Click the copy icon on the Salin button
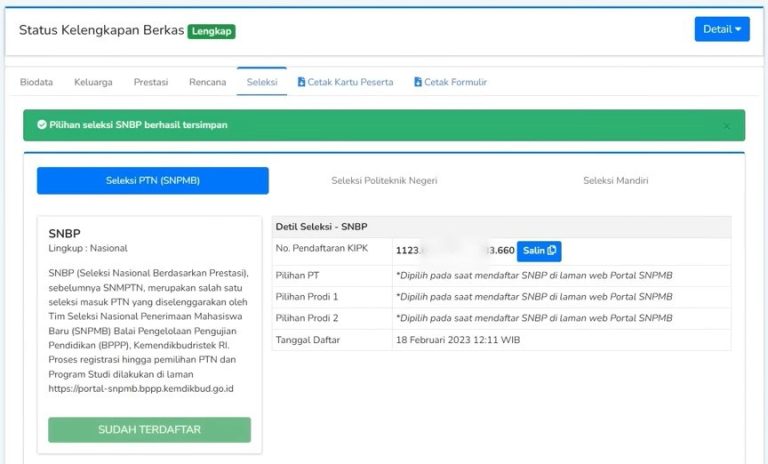768x464 pixels. (553, 250)
